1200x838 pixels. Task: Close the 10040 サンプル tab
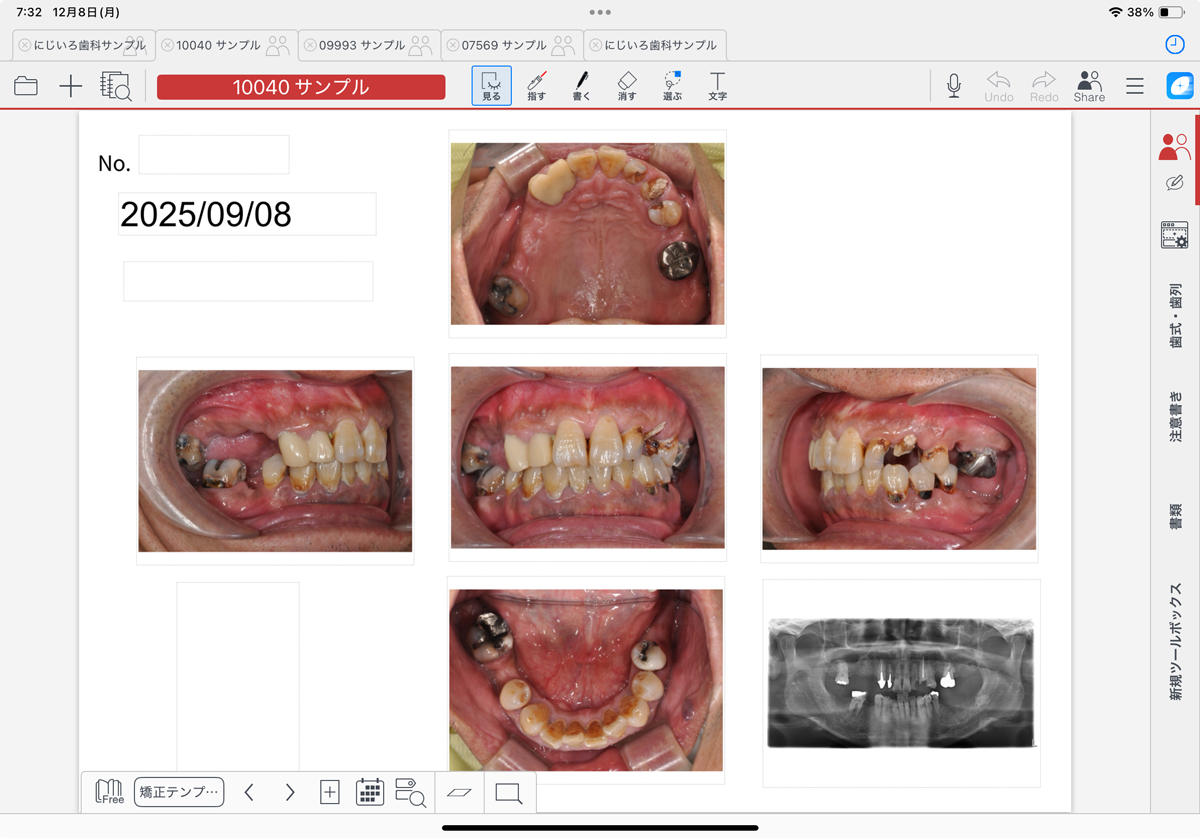point(167,45)
